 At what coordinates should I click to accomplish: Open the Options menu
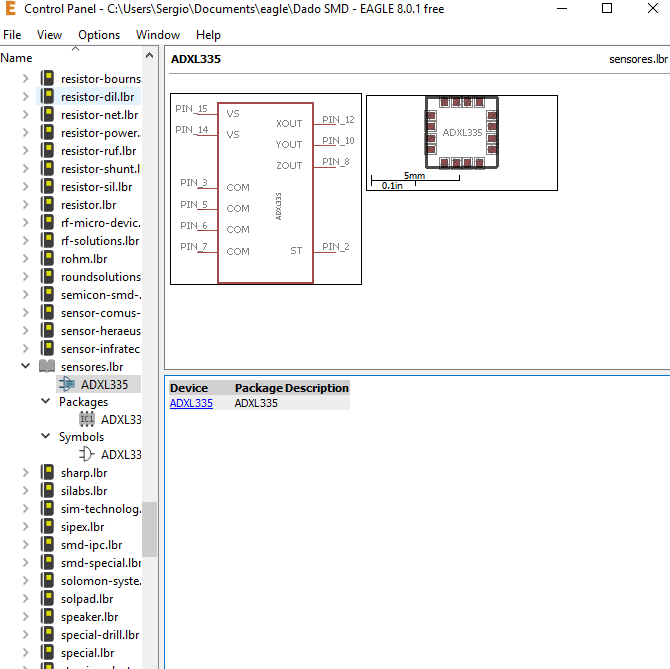(x=99, y=35)
